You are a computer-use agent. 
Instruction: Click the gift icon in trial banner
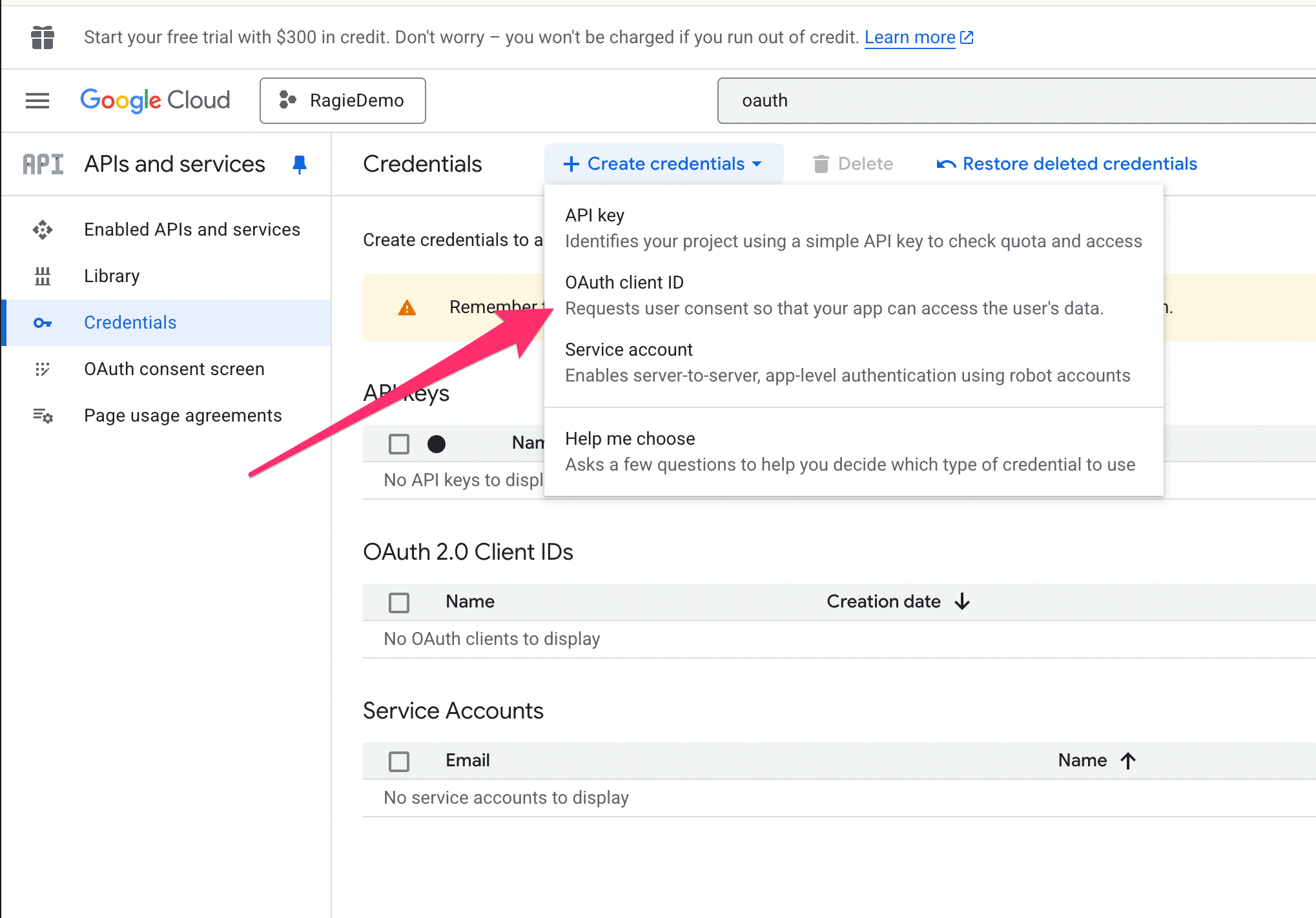click(x=43, y=37)
